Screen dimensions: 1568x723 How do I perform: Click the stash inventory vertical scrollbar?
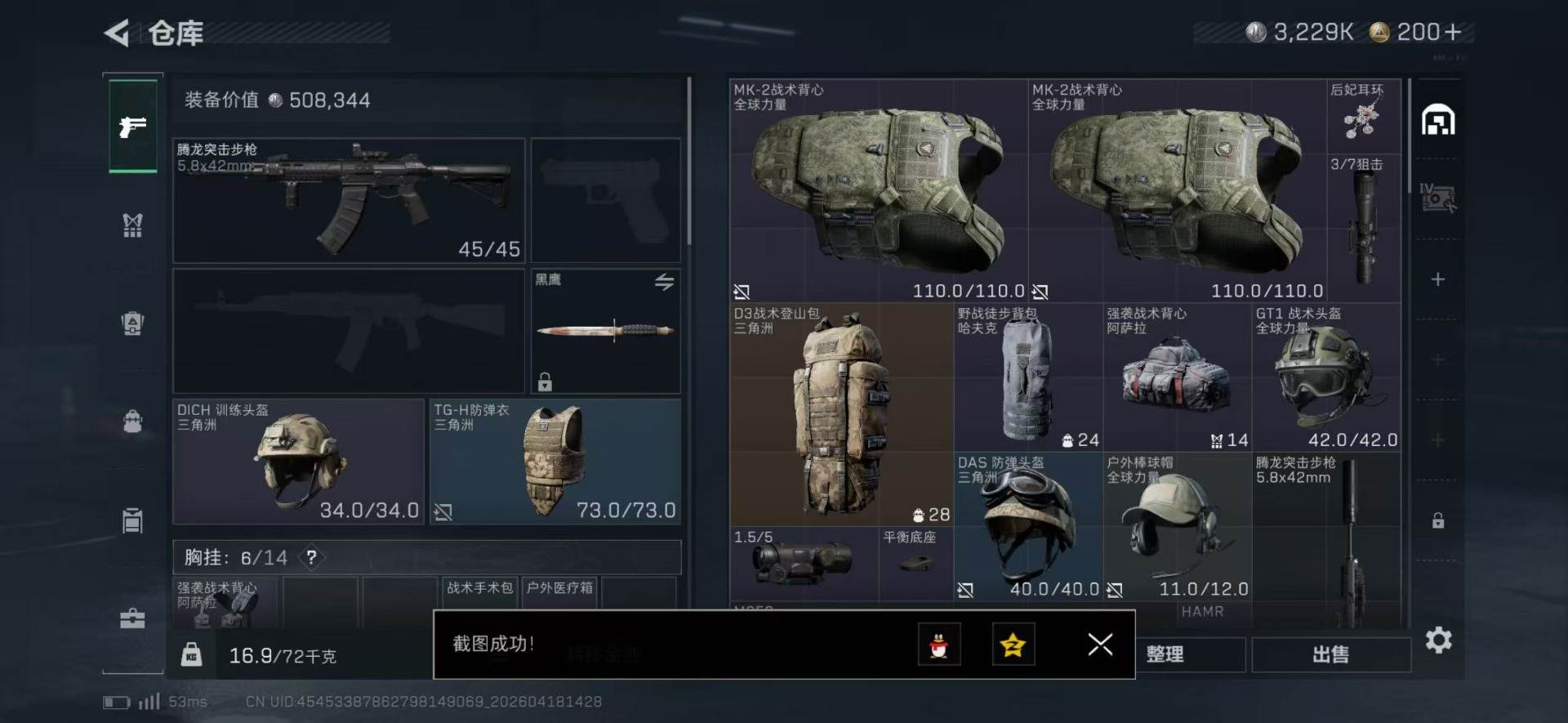click(1410, 136)
